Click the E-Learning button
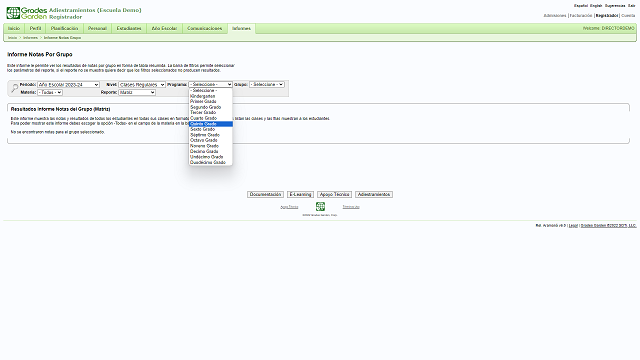 click(x=300, y=195)
